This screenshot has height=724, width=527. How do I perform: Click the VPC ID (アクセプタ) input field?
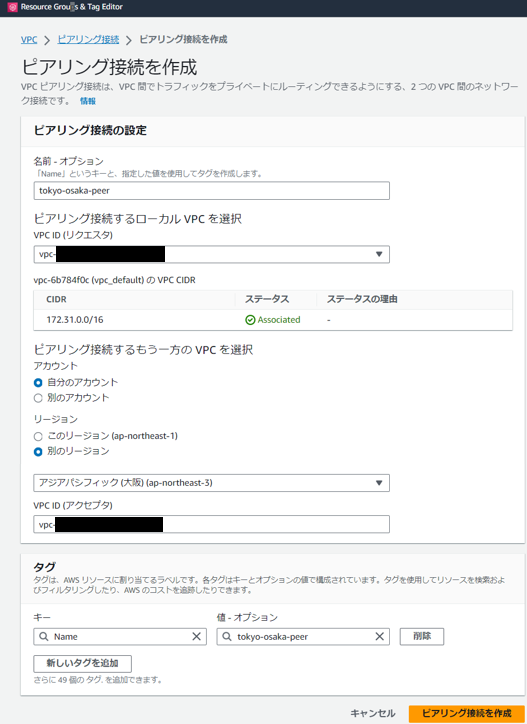[212, 524]
